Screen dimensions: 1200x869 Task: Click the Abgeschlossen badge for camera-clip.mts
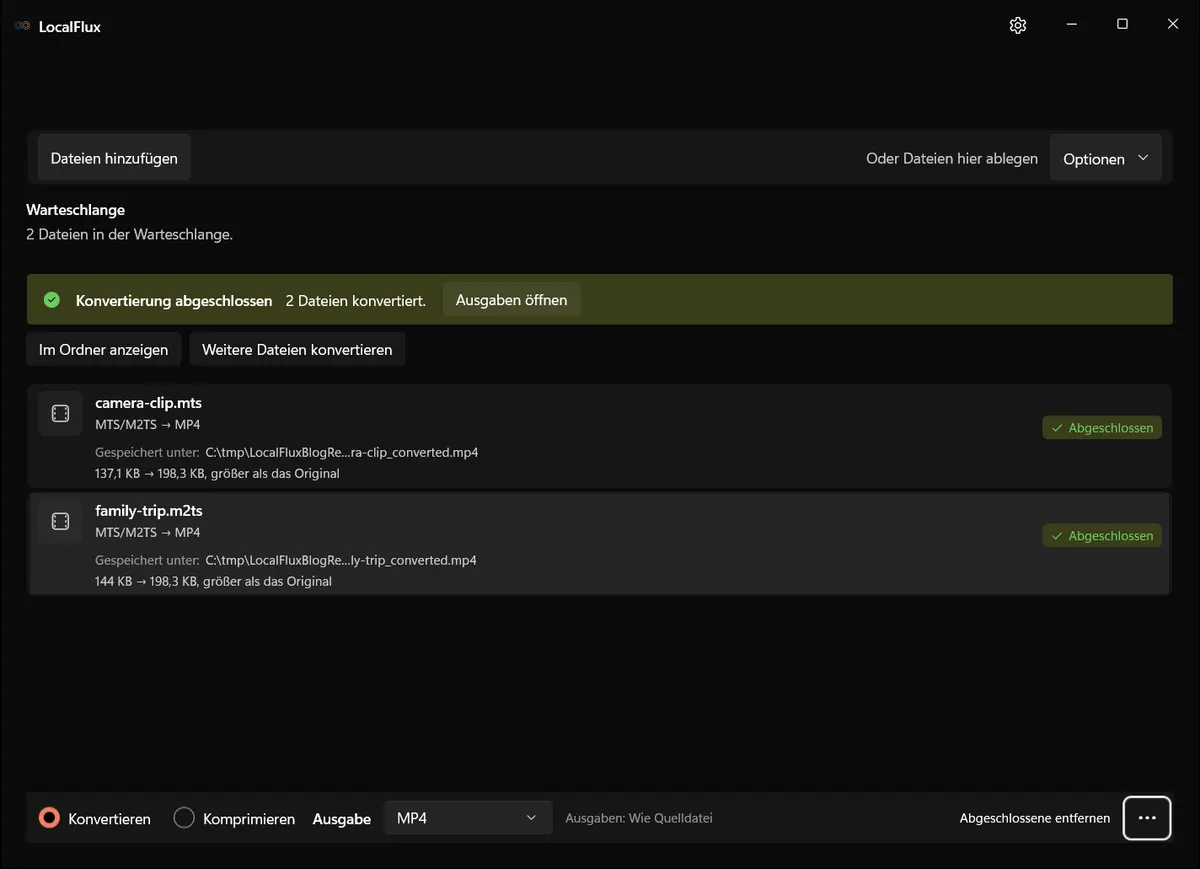click(1102, 428)
